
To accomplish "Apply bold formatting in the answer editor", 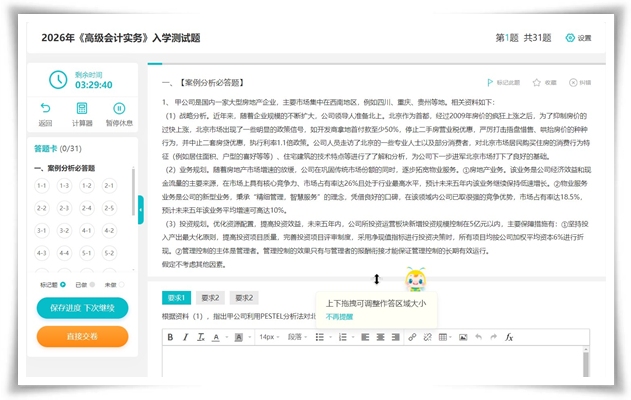I will tap(171, 337).
